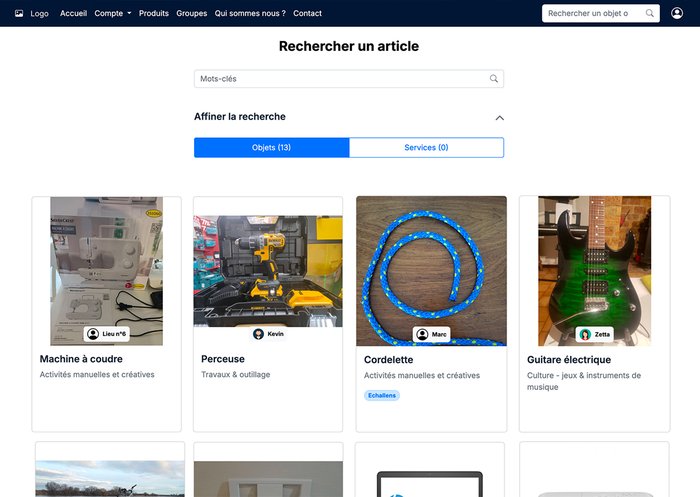Viewport: 700px width, 497px height.
Task: Click Zetta's avatar badge on guitar card
Action: 594,334
